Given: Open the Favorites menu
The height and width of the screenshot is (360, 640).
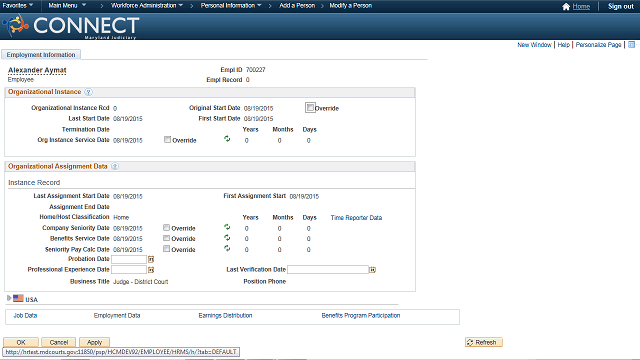Looking at the screenshot, I should click(18, 5).
